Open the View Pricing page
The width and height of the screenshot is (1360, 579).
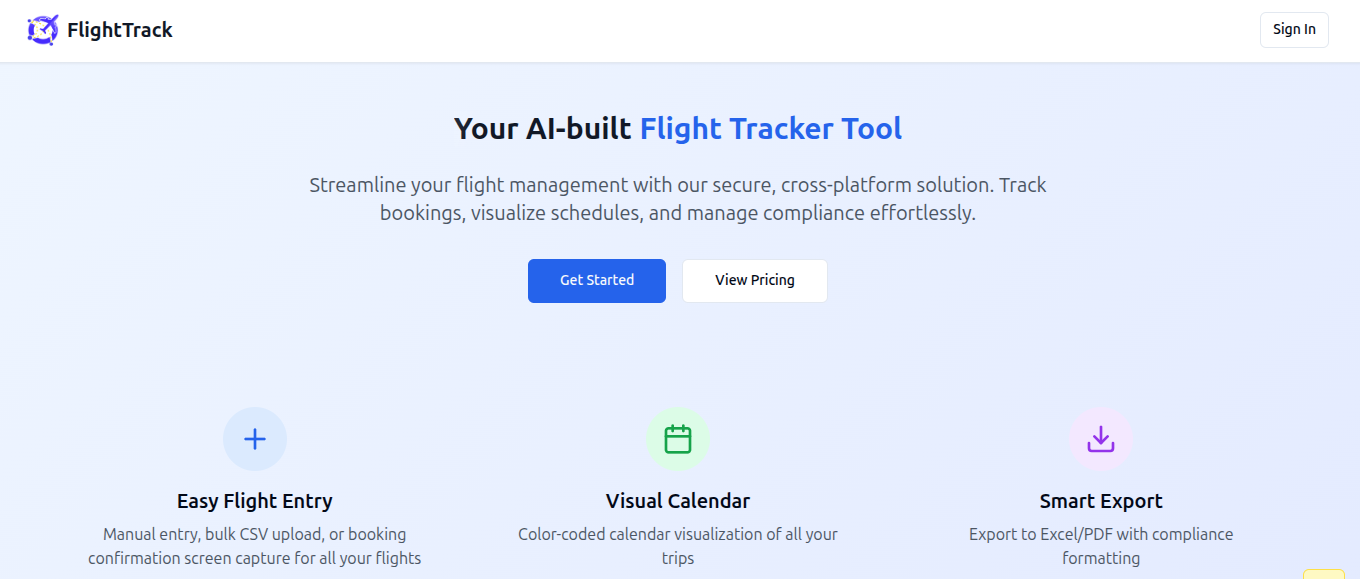click(x=754, y=280)
